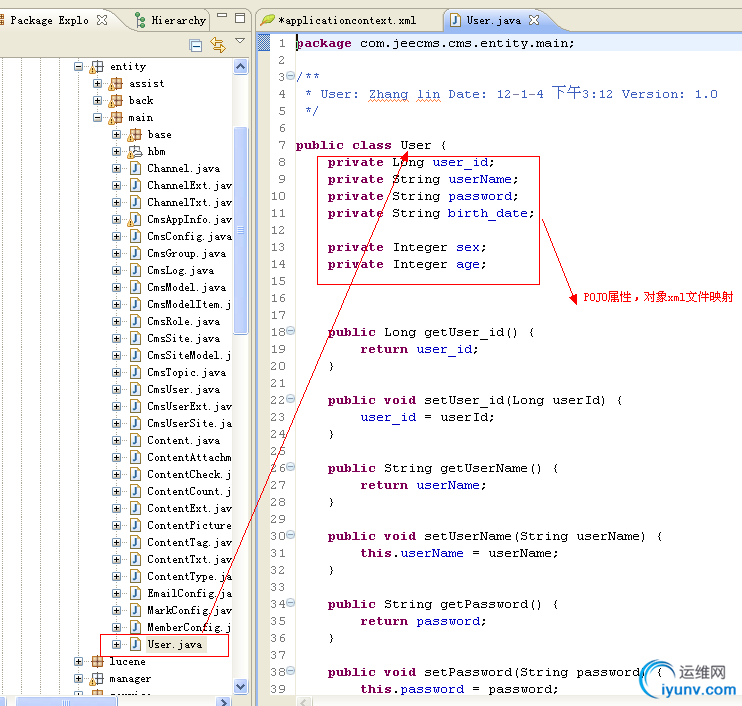
Task: Click the base package icon
Action: (134, 135)
